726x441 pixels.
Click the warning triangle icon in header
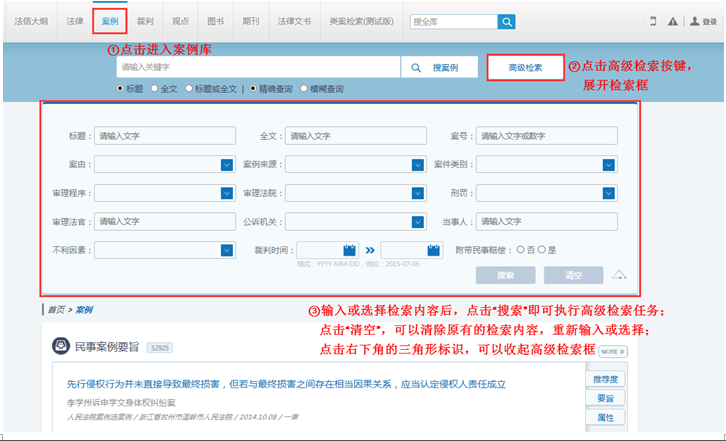(x=672, y=21)
